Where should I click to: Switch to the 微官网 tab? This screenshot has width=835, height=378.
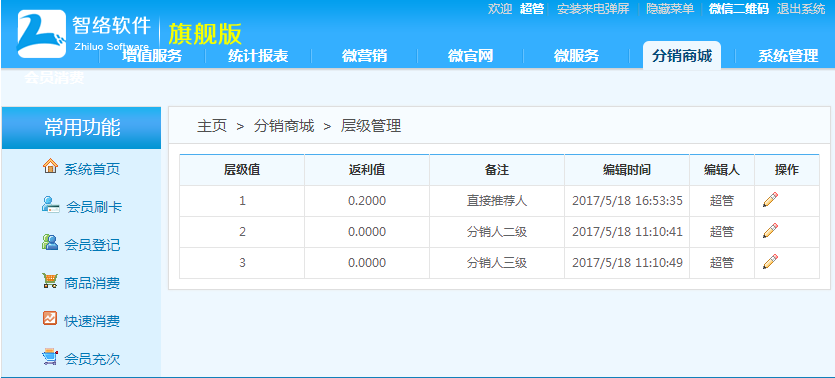[x=470, y=56]
